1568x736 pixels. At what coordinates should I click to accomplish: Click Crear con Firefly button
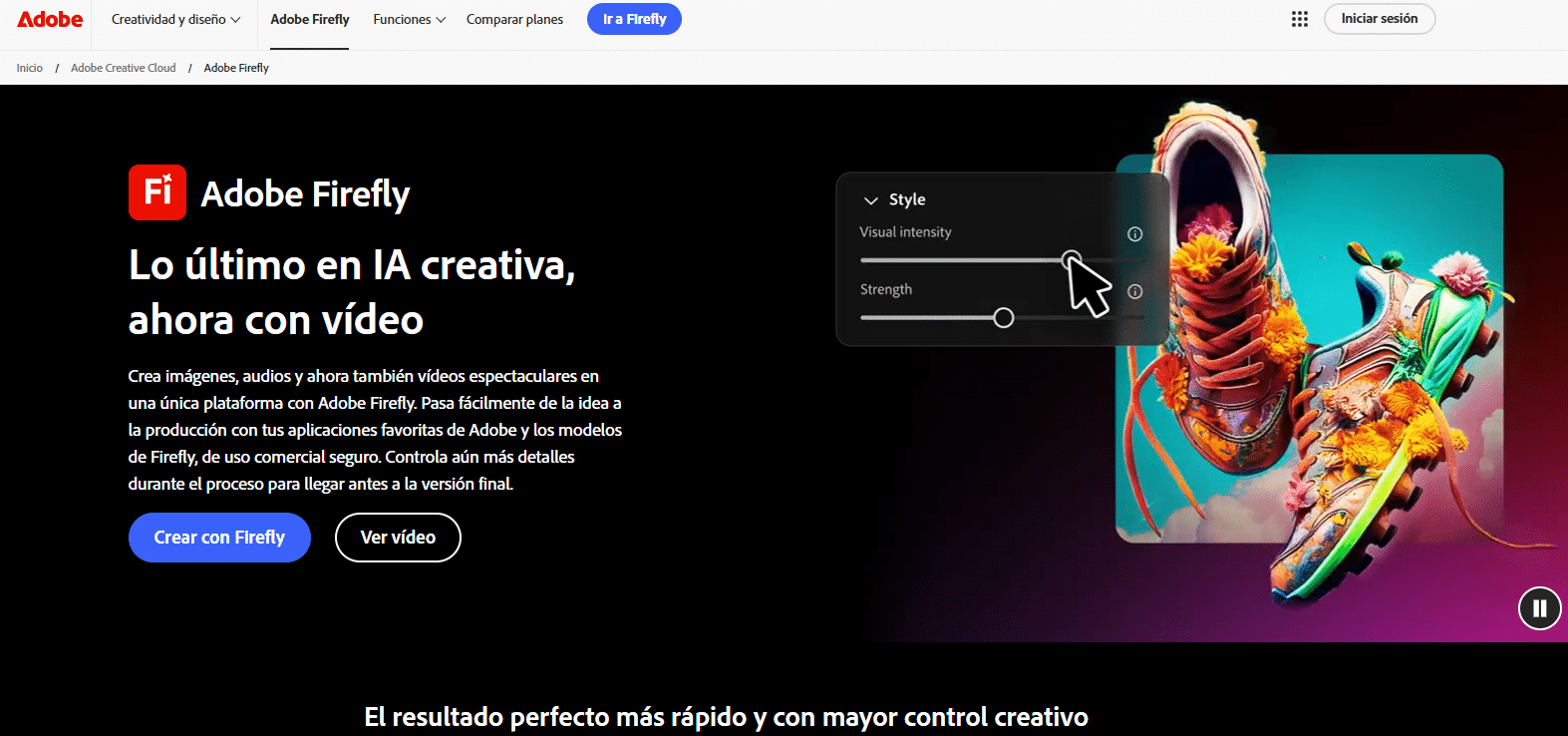219,538
